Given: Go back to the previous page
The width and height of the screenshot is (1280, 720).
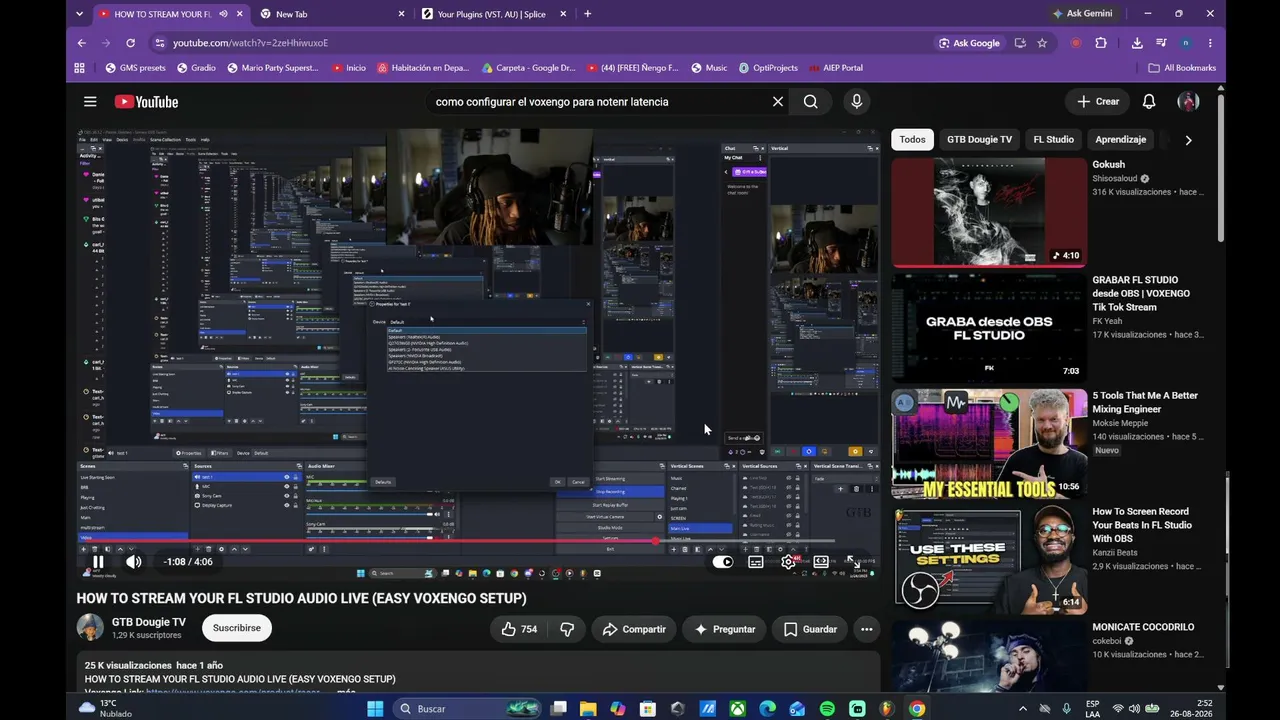Looking at the screenshot, I should (82, 43).
